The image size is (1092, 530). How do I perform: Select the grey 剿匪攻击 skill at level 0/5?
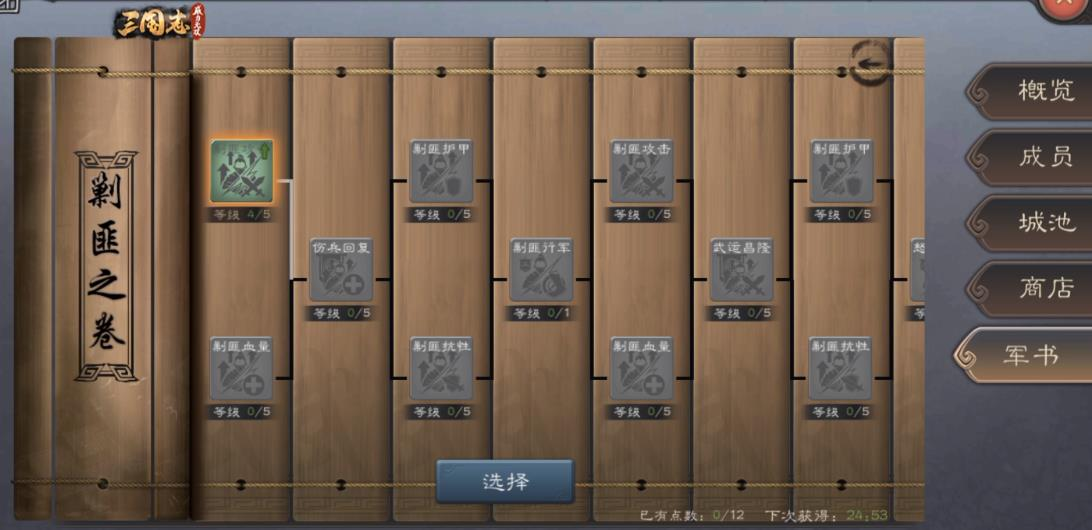[x=641, y=171]
